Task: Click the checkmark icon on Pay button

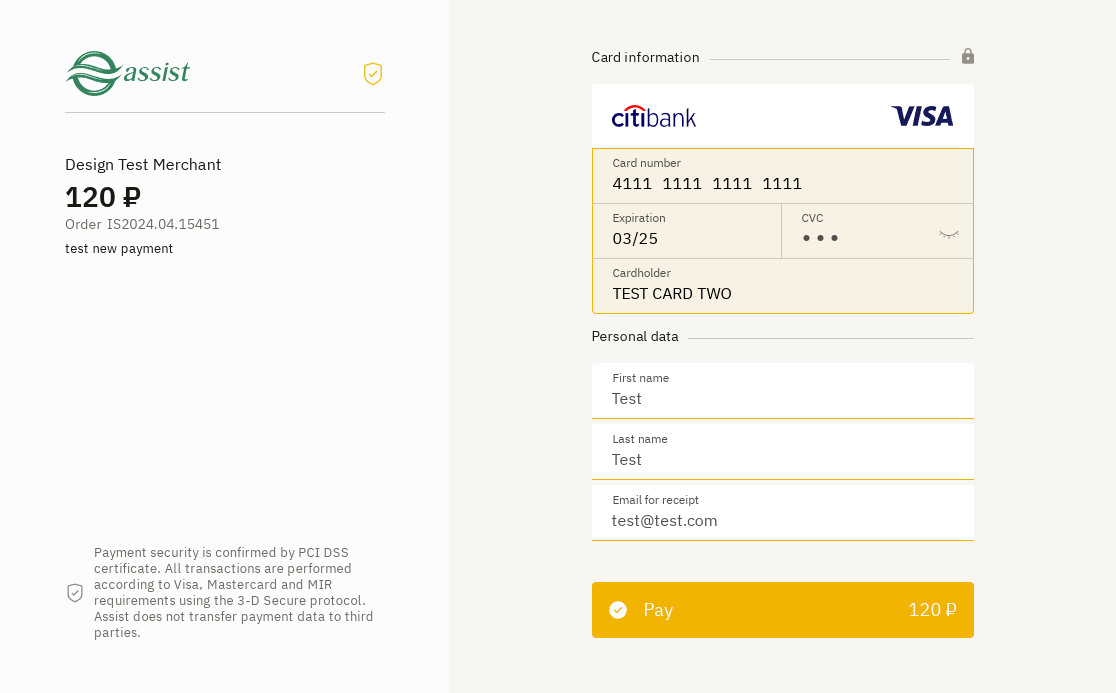Action: click(618, 610)
